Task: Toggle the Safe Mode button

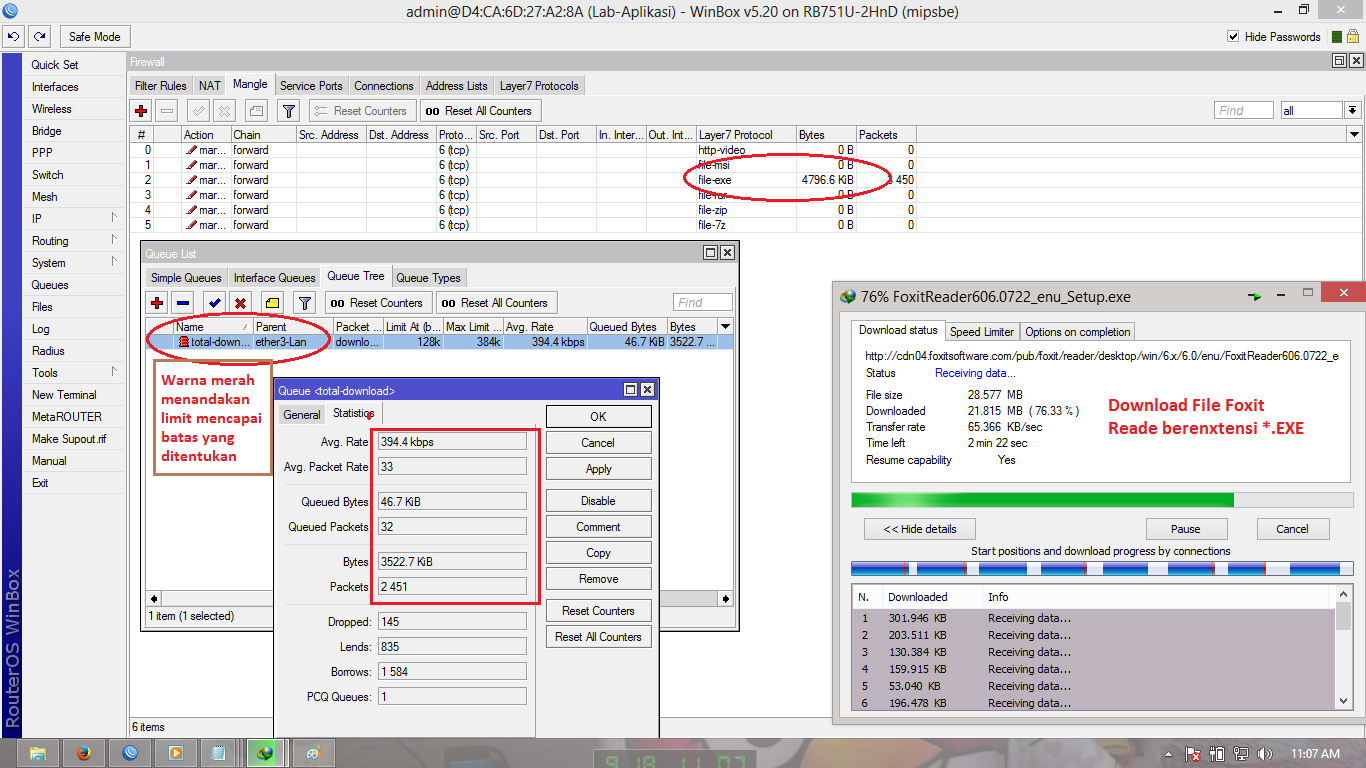Action: tap(95, 37)
